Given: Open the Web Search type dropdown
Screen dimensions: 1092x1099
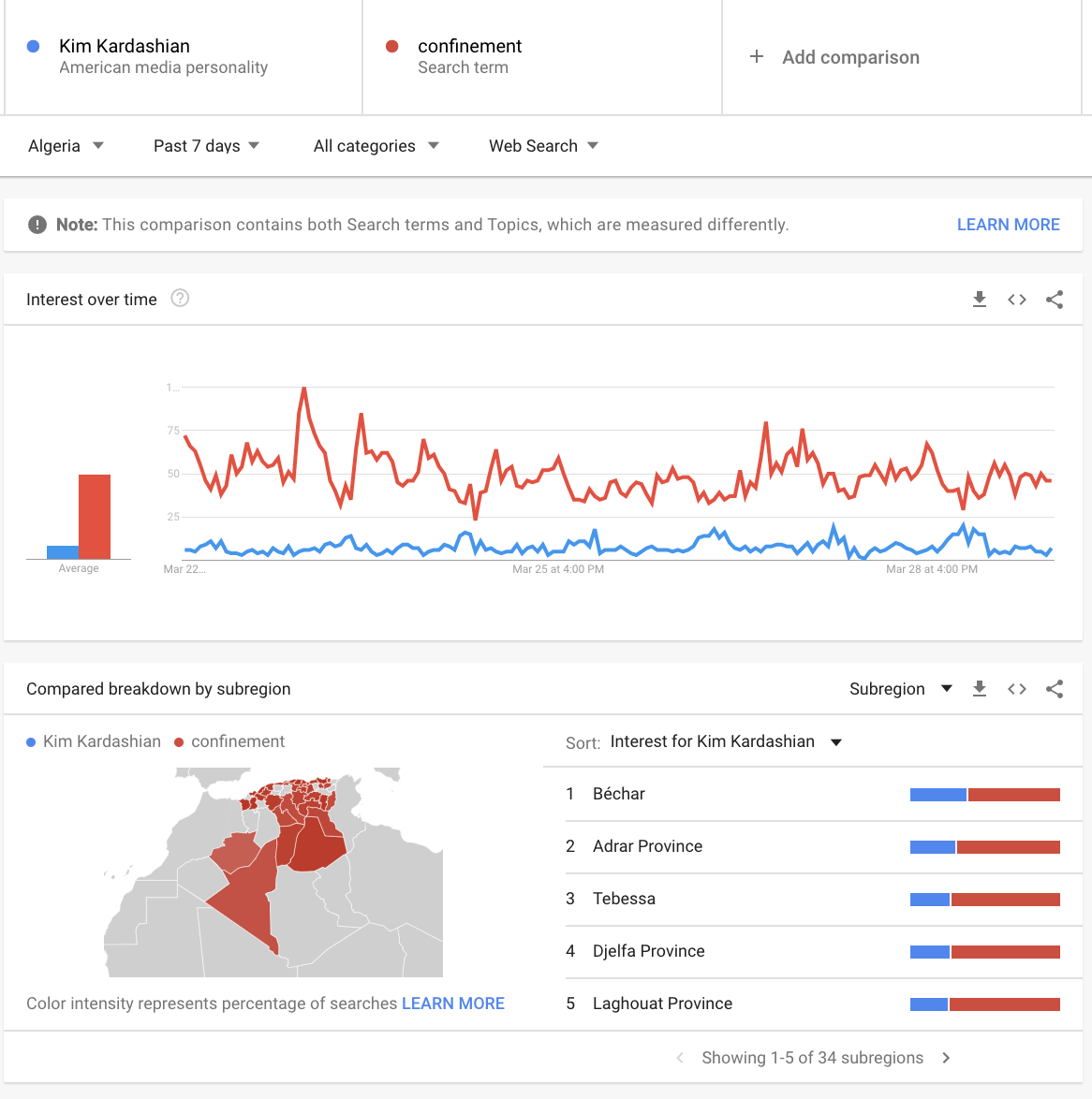Looking at the screenshot, I should [543, 146].
